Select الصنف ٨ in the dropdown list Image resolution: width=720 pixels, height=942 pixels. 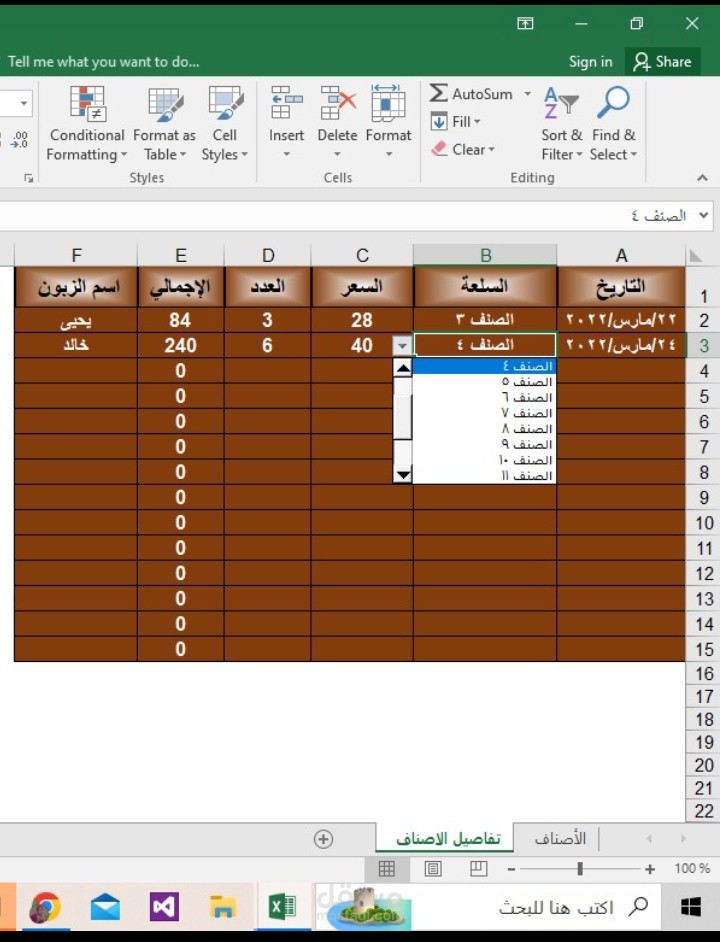point(484,428)
